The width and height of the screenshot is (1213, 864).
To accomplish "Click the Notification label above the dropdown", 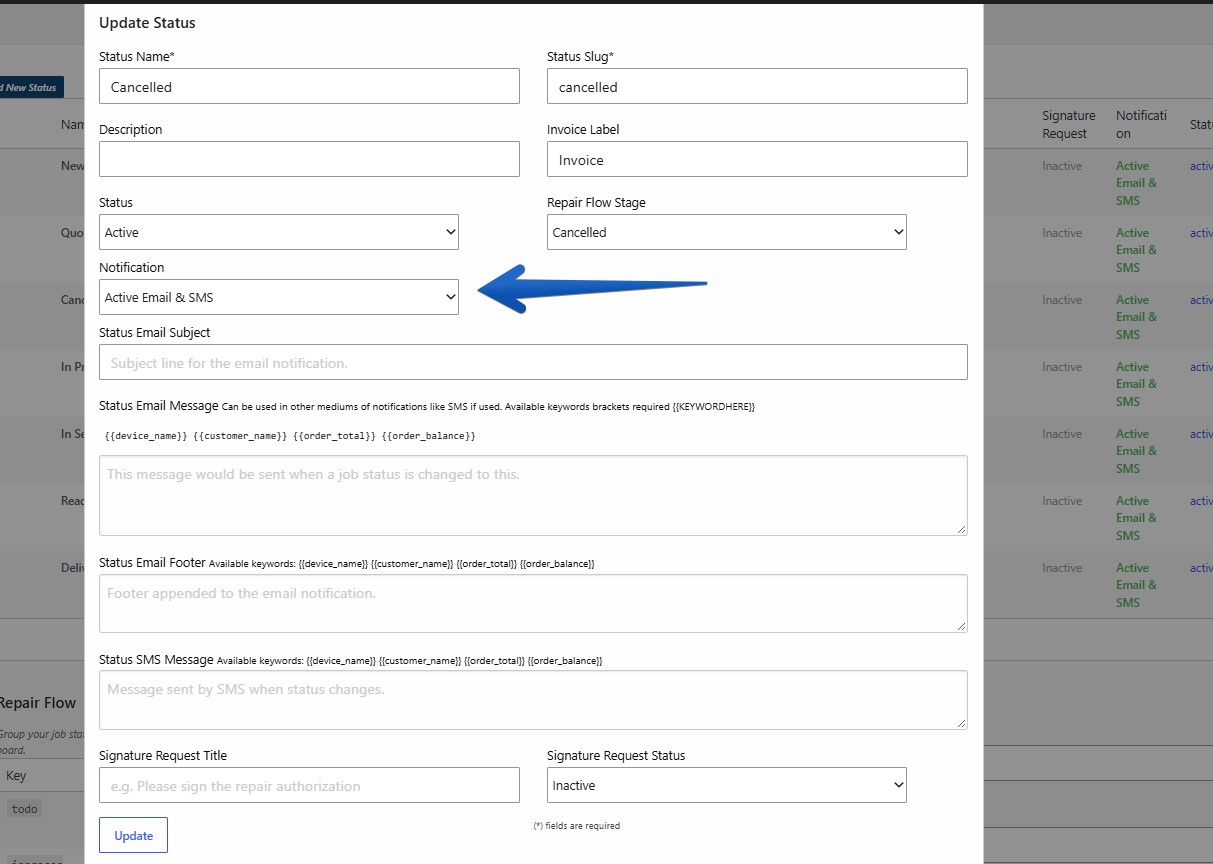I will 132,268.
